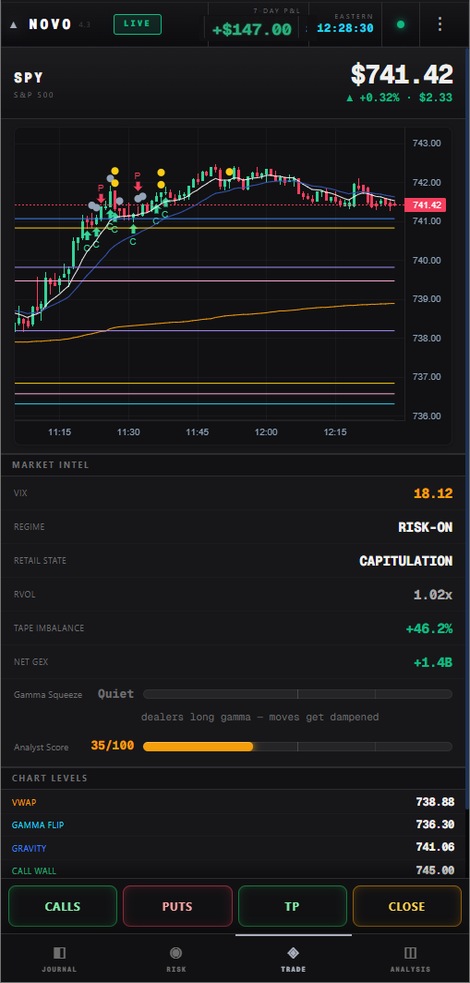Click the green connection status dot

click(x=400, y=25)
